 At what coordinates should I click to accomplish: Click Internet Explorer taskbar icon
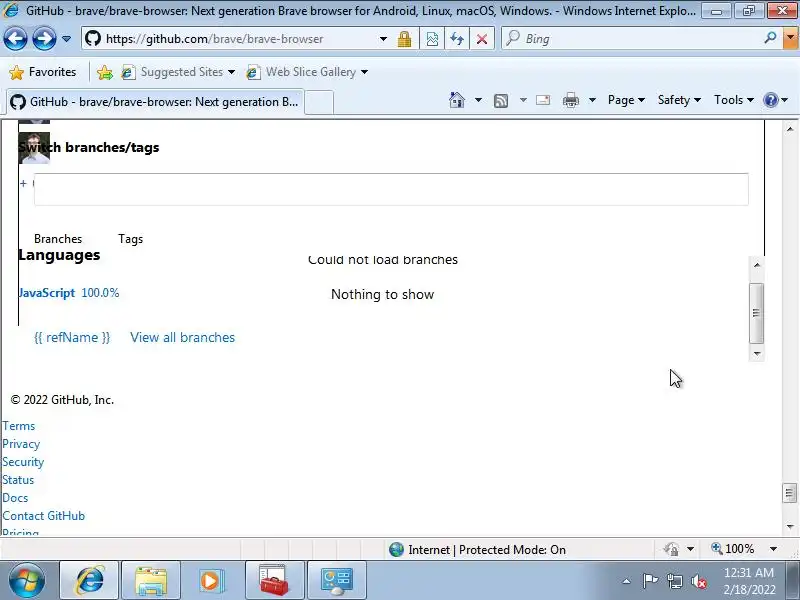coord(90,580)
